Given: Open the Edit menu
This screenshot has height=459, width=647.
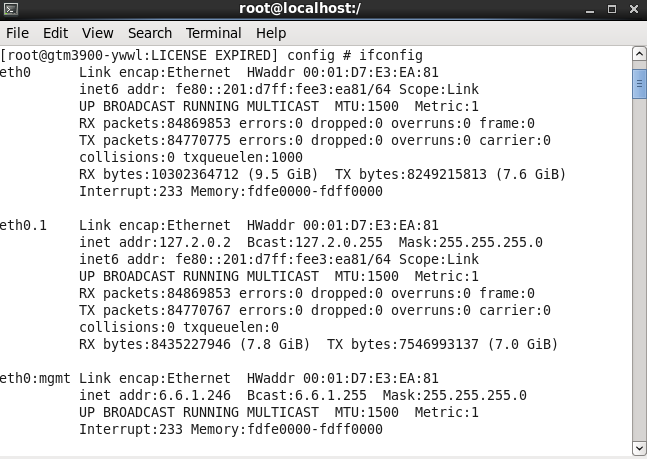Looking at the screenshot, I should [x=55, y=33].
